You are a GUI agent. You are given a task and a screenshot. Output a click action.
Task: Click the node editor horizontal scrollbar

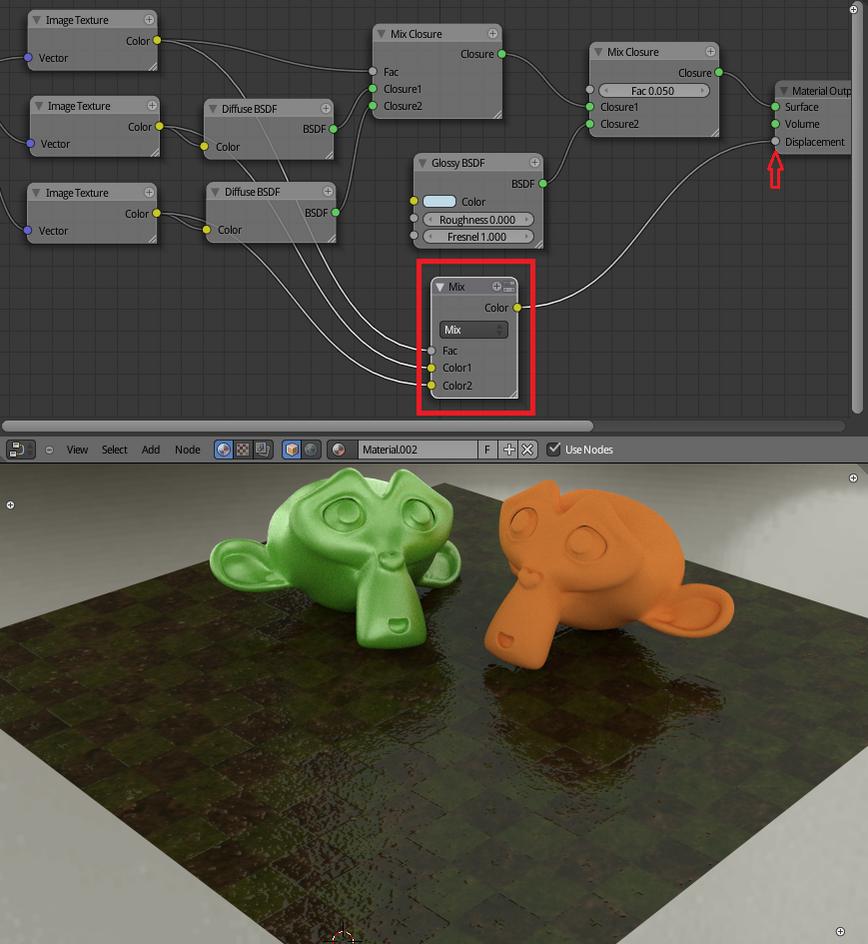pyautogui.click(x=297, y=426)
